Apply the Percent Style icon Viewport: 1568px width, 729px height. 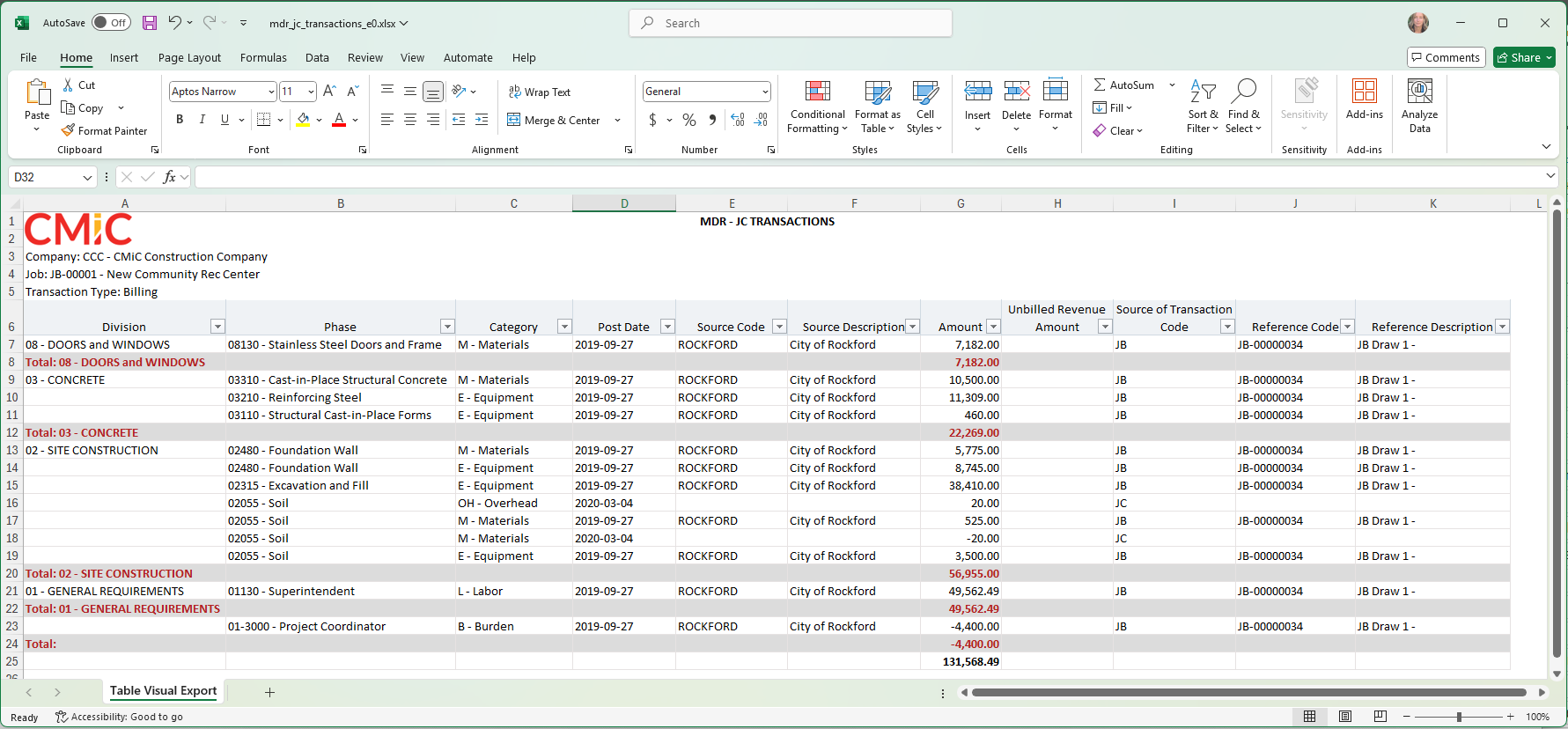(x=689, y=120)
